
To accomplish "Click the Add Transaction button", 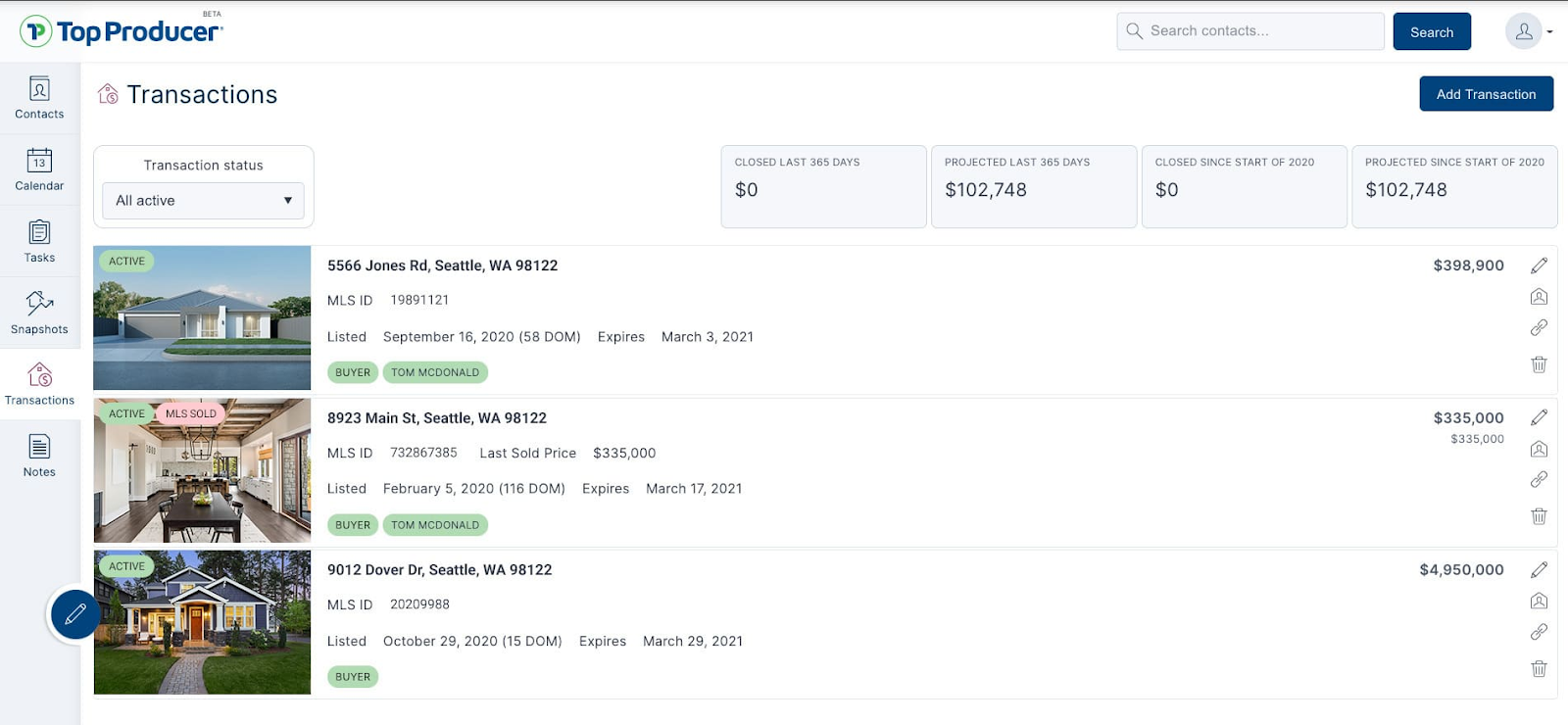I will click(1486, 94).
